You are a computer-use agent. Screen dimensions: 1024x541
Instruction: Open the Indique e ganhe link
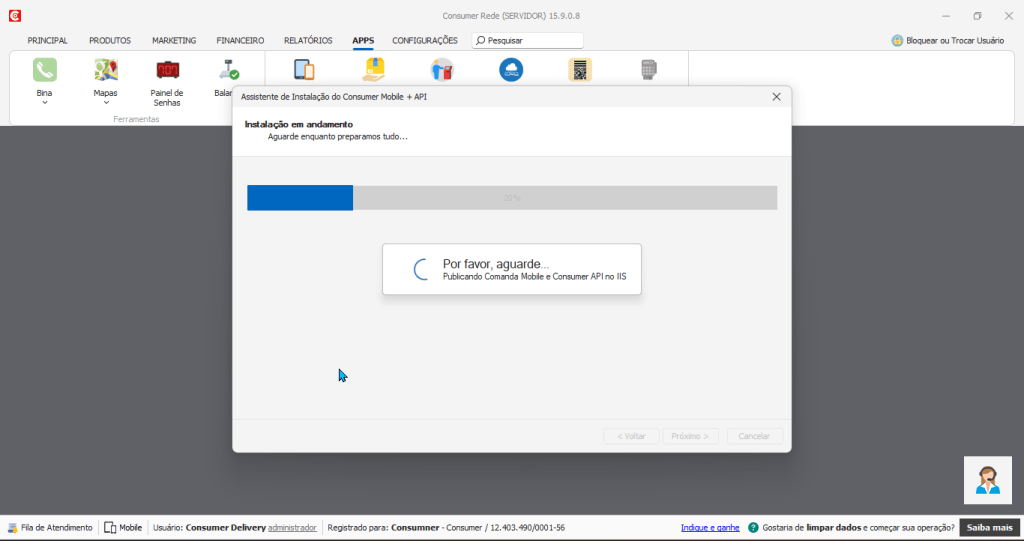(710, 528)
